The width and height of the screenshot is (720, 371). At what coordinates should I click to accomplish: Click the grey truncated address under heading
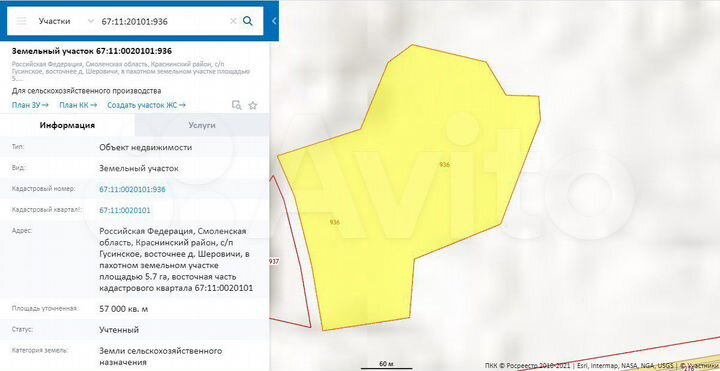pos(131,71)
